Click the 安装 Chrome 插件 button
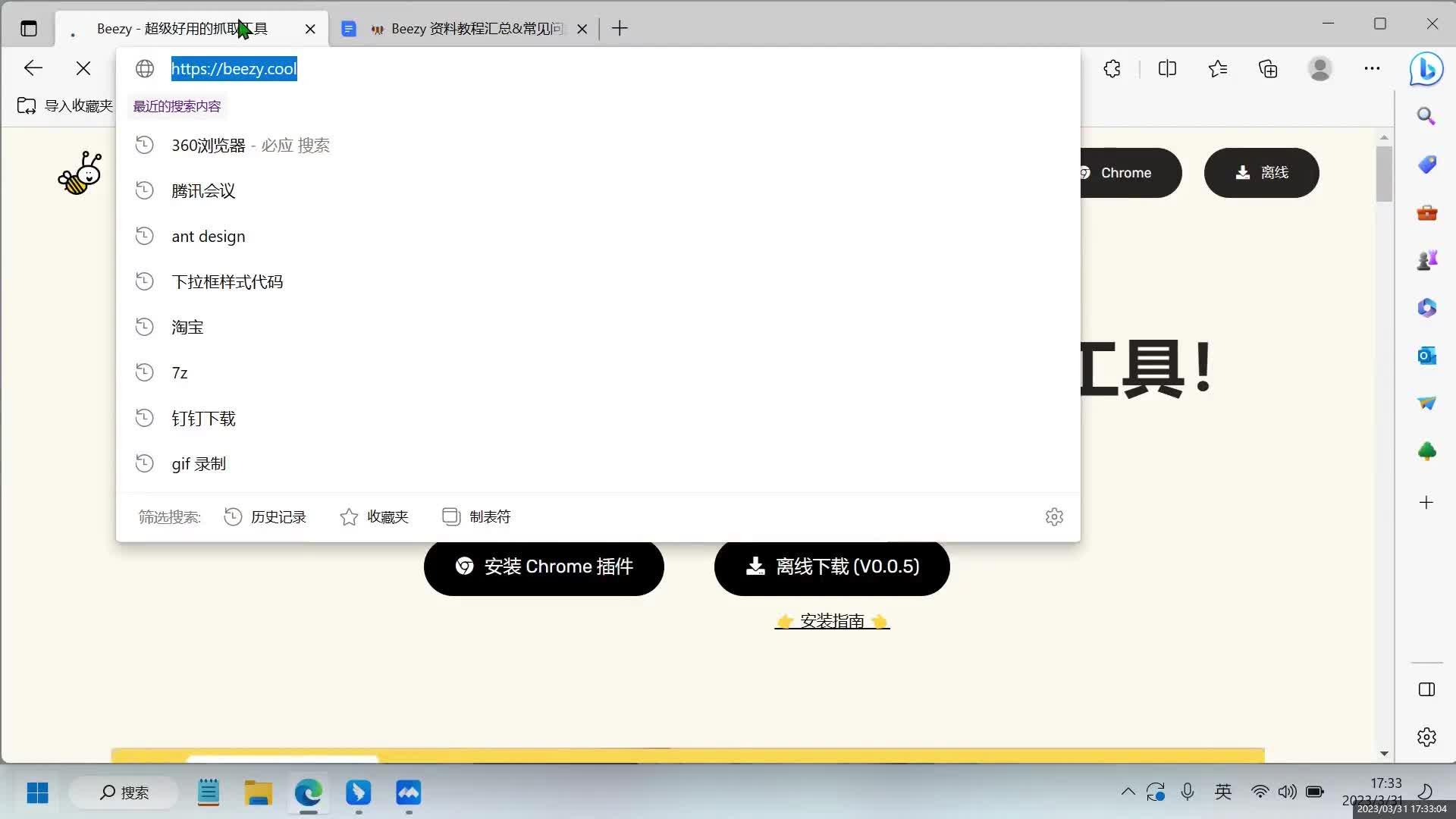Screen dimensions: 1456x819 point(544,566)
